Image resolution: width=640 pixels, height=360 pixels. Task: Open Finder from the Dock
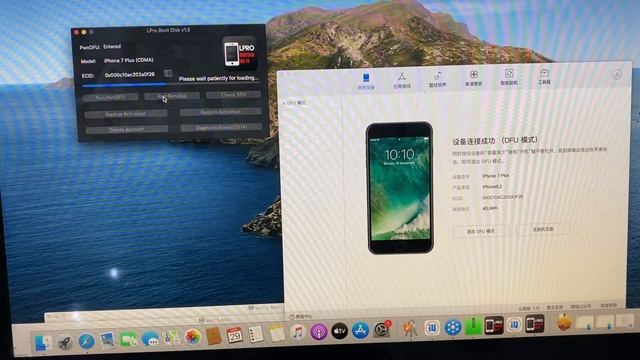43,343
